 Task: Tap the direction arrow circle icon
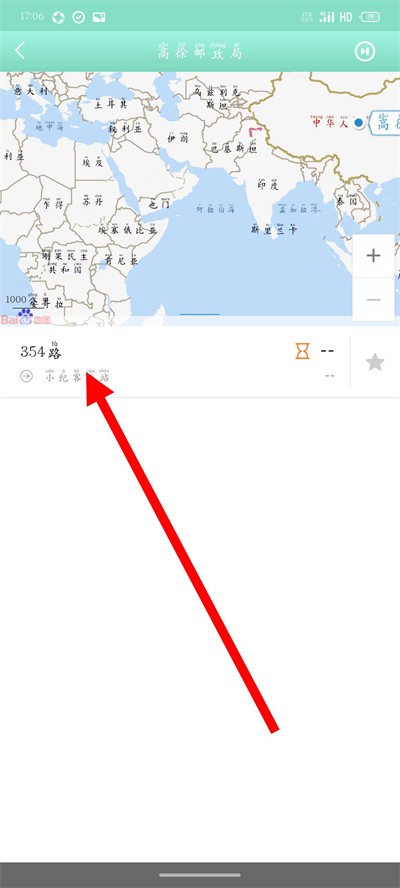27,376
